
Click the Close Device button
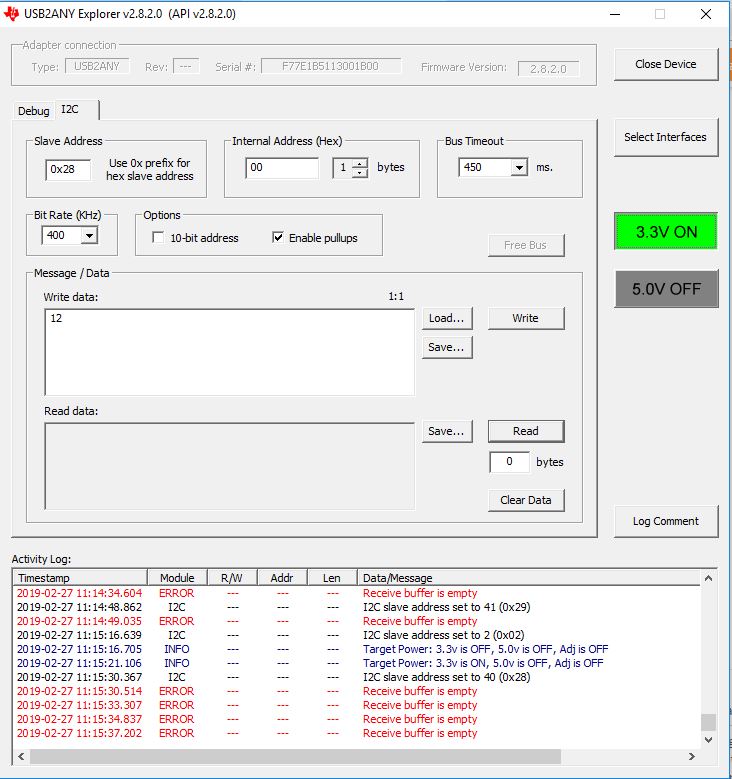[665, 64]
